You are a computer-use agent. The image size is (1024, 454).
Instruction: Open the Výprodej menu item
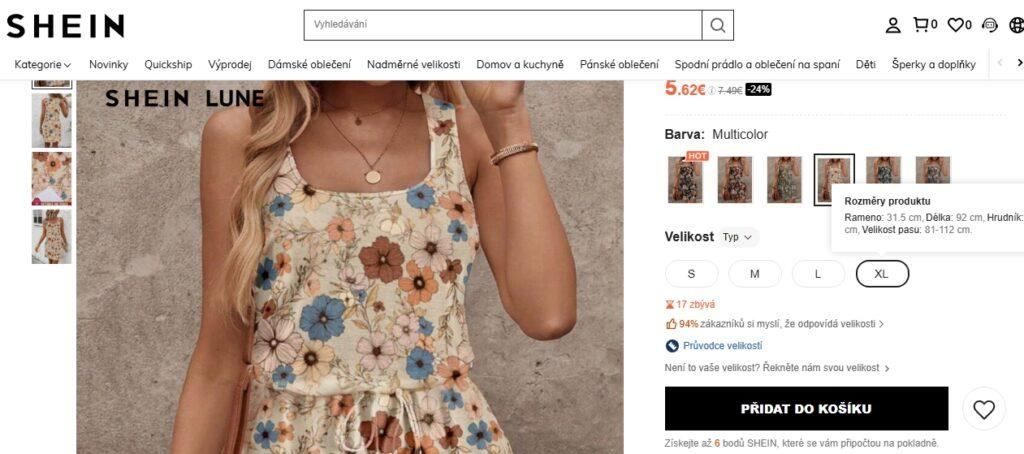coord(230,65)
